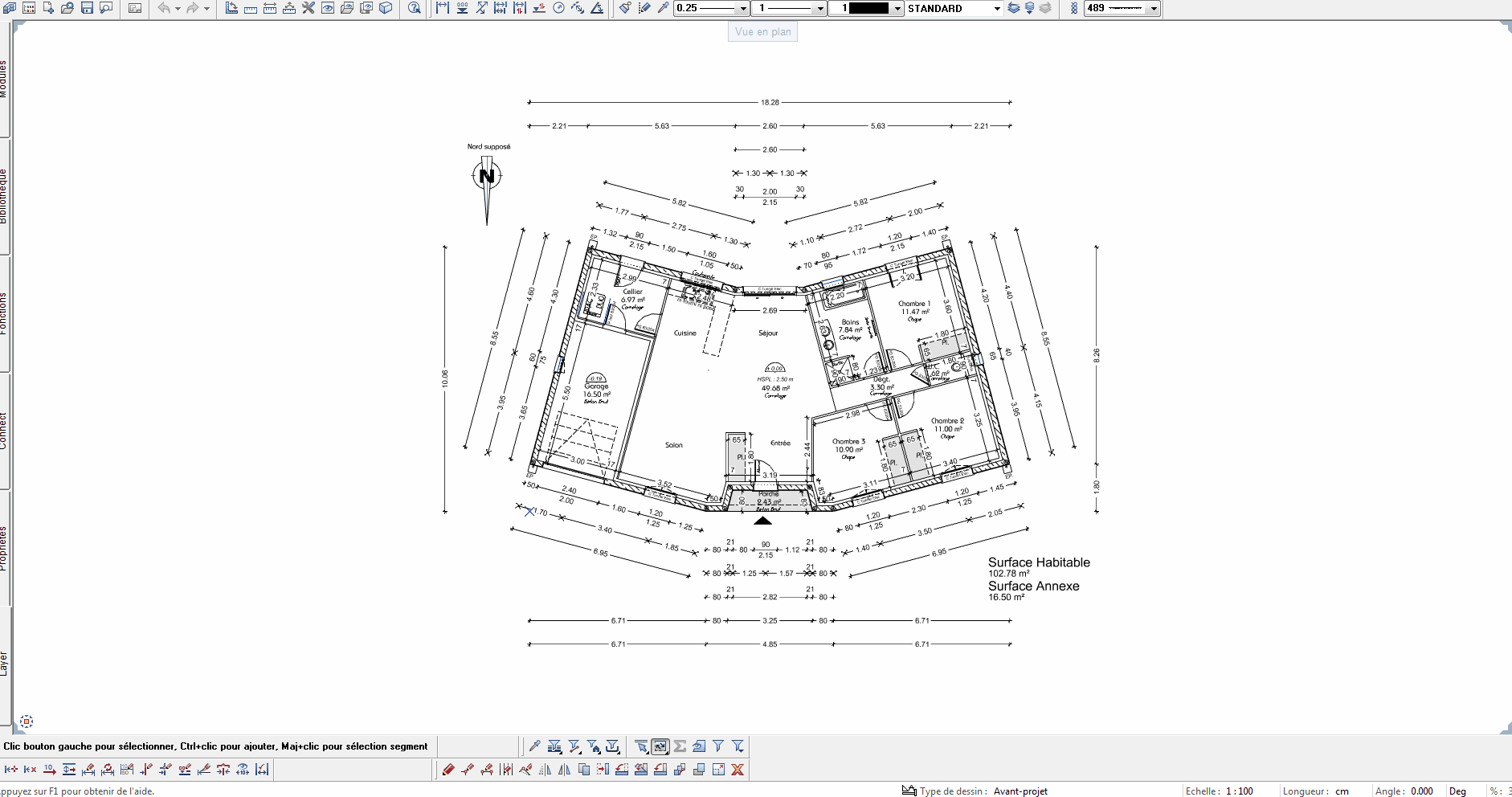Click the horizontal dimension tool icon
The height and width of the screenshot is (797, 1512).
(443, 8)
